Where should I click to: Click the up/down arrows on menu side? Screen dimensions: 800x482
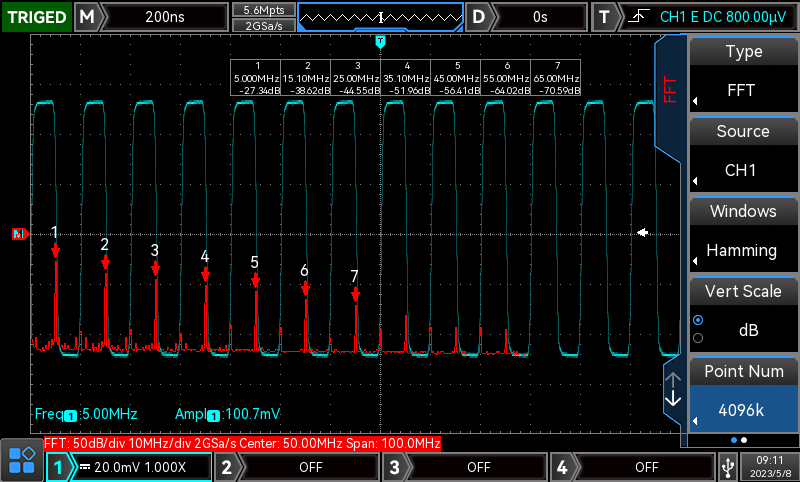pos(673,389)
